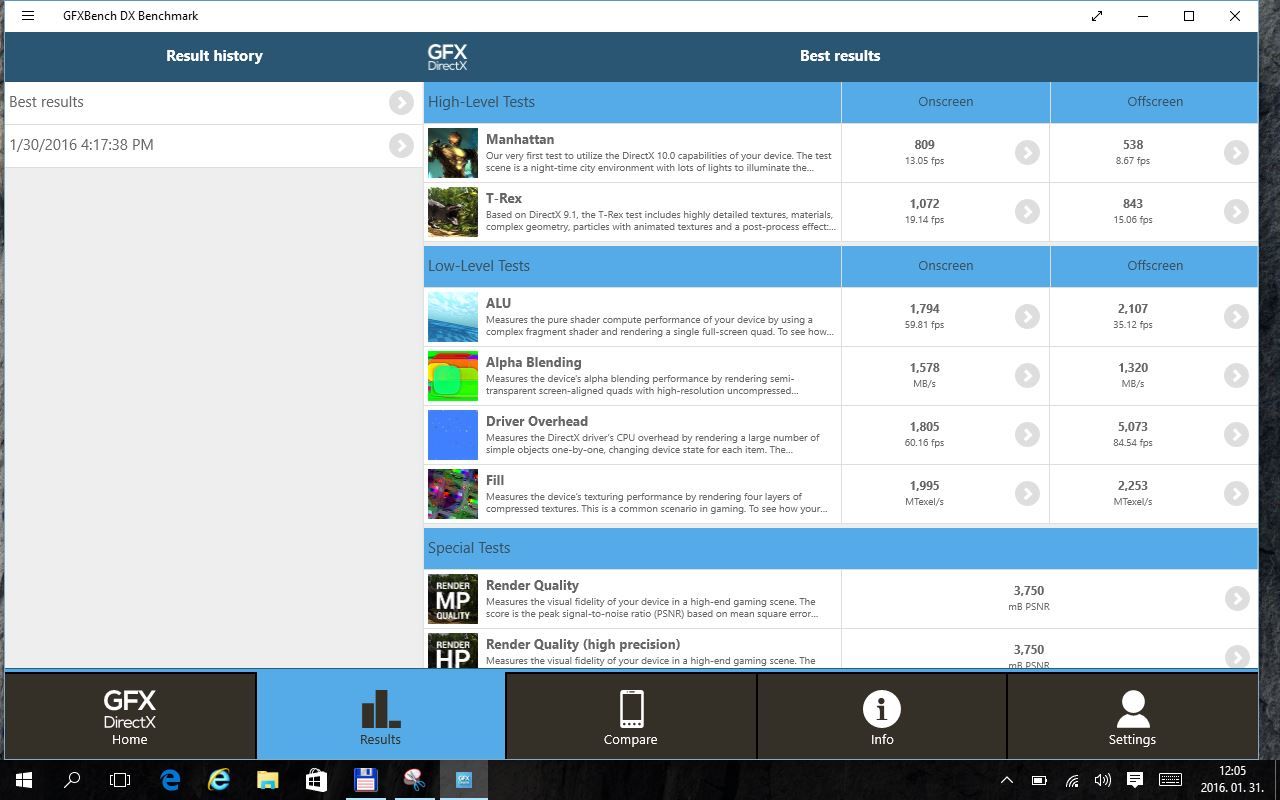Click the expand fullscreen arrow icon
1280x800 pixels.
pos(1097,16)
